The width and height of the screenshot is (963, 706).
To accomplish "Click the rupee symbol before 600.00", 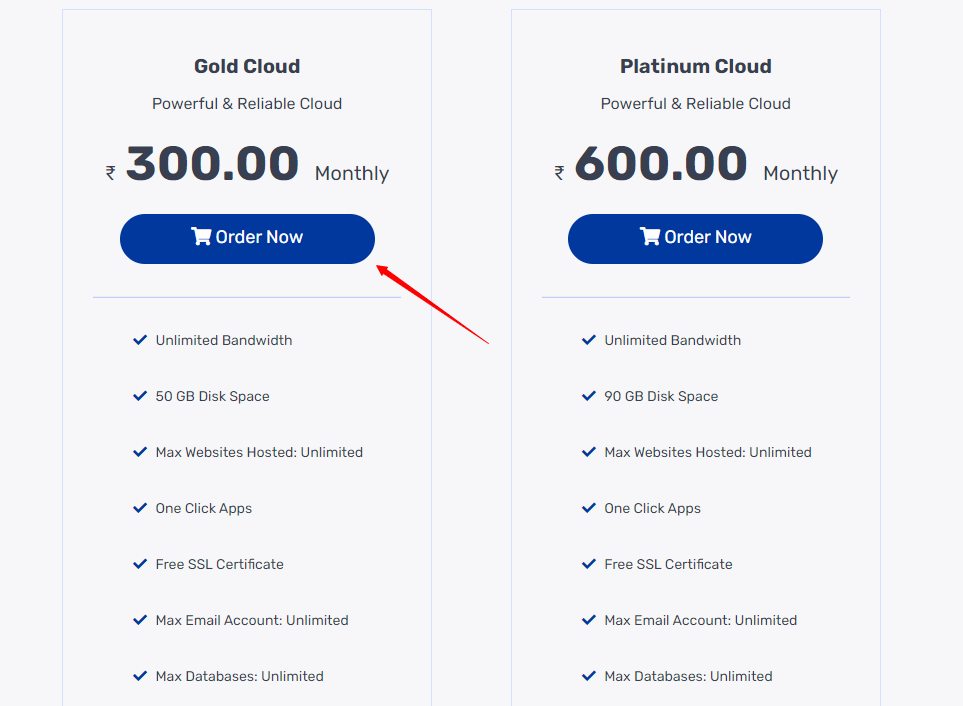I will (x=559, y=173).
